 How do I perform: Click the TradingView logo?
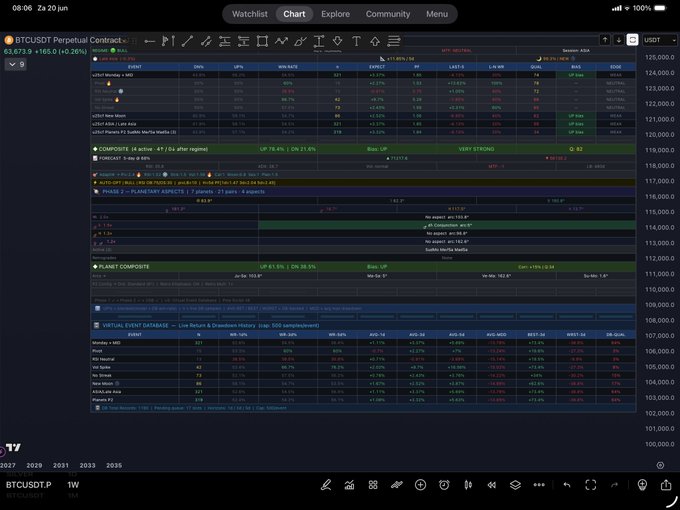coord(13,448)
